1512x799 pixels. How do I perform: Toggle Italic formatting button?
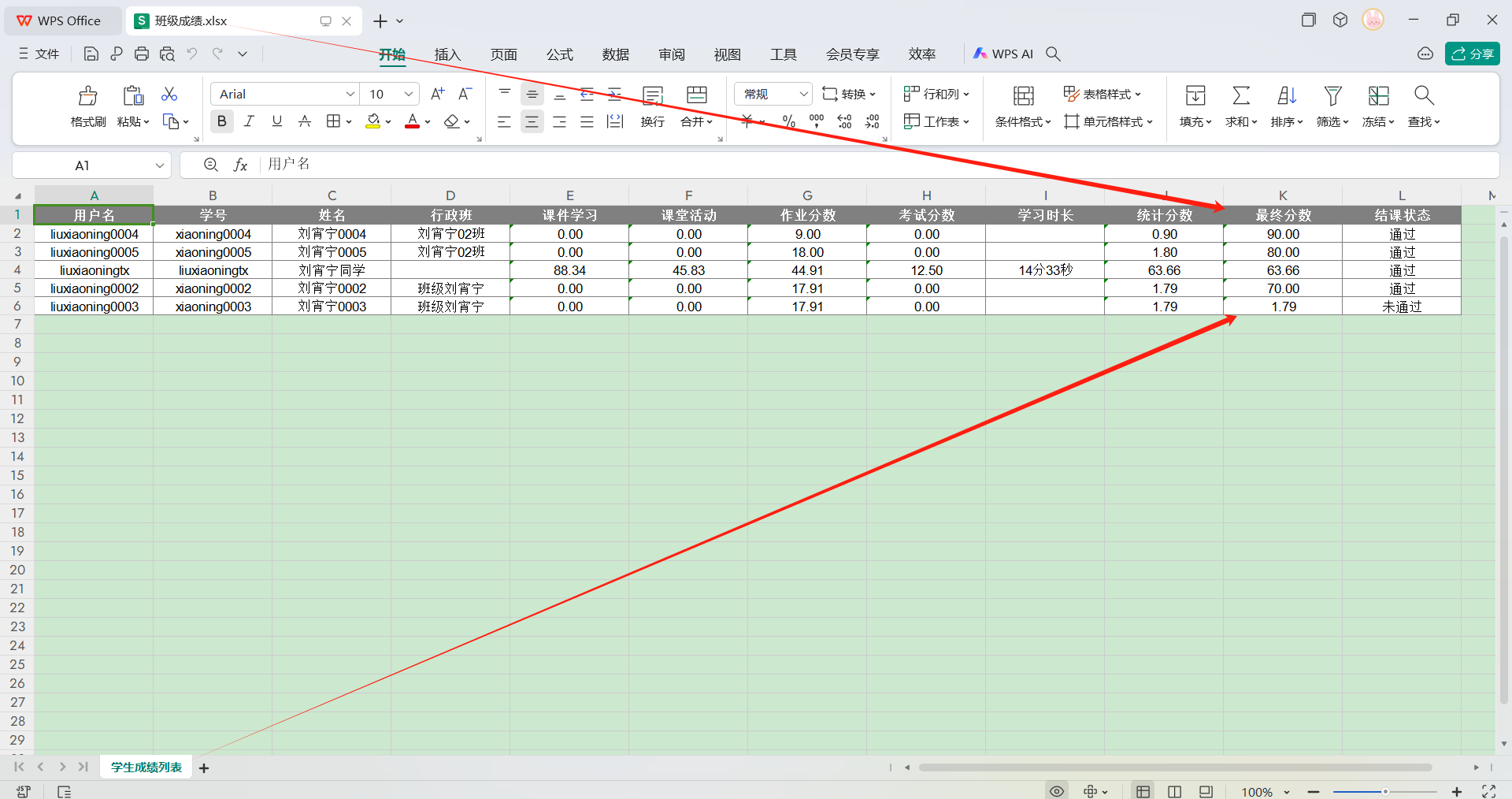point(250,121)
